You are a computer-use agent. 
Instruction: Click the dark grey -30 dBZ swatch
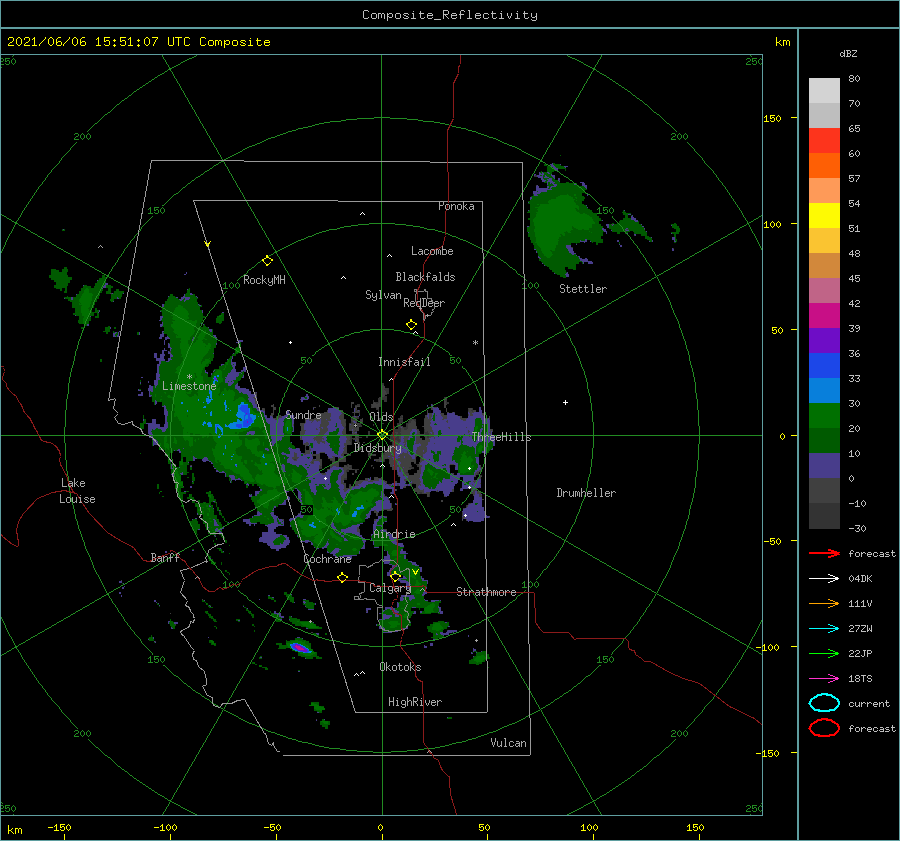point(824,516)
